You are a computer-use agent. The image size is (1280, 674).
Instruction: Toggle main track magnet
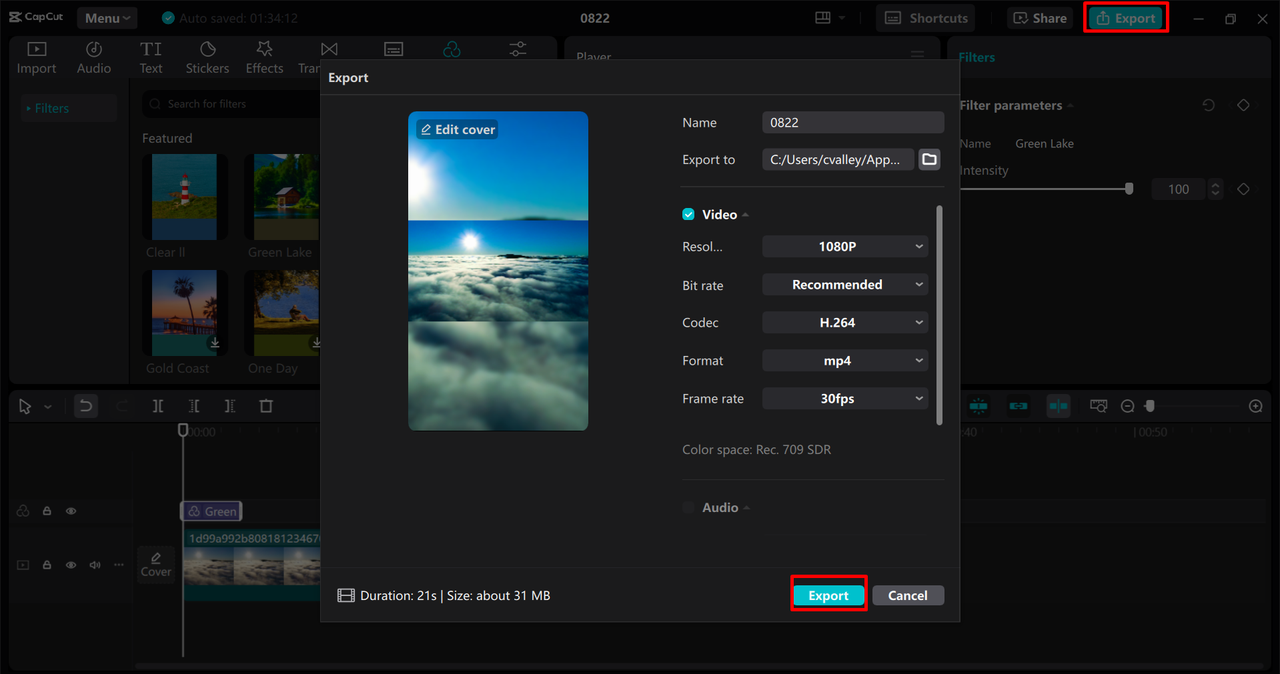979,406
